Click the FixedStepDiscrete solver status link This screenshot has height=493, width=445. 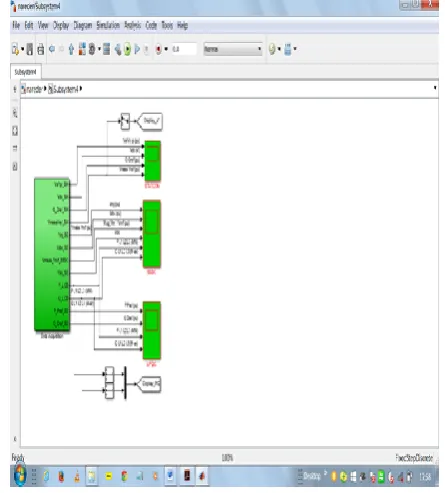coord(414,458)
